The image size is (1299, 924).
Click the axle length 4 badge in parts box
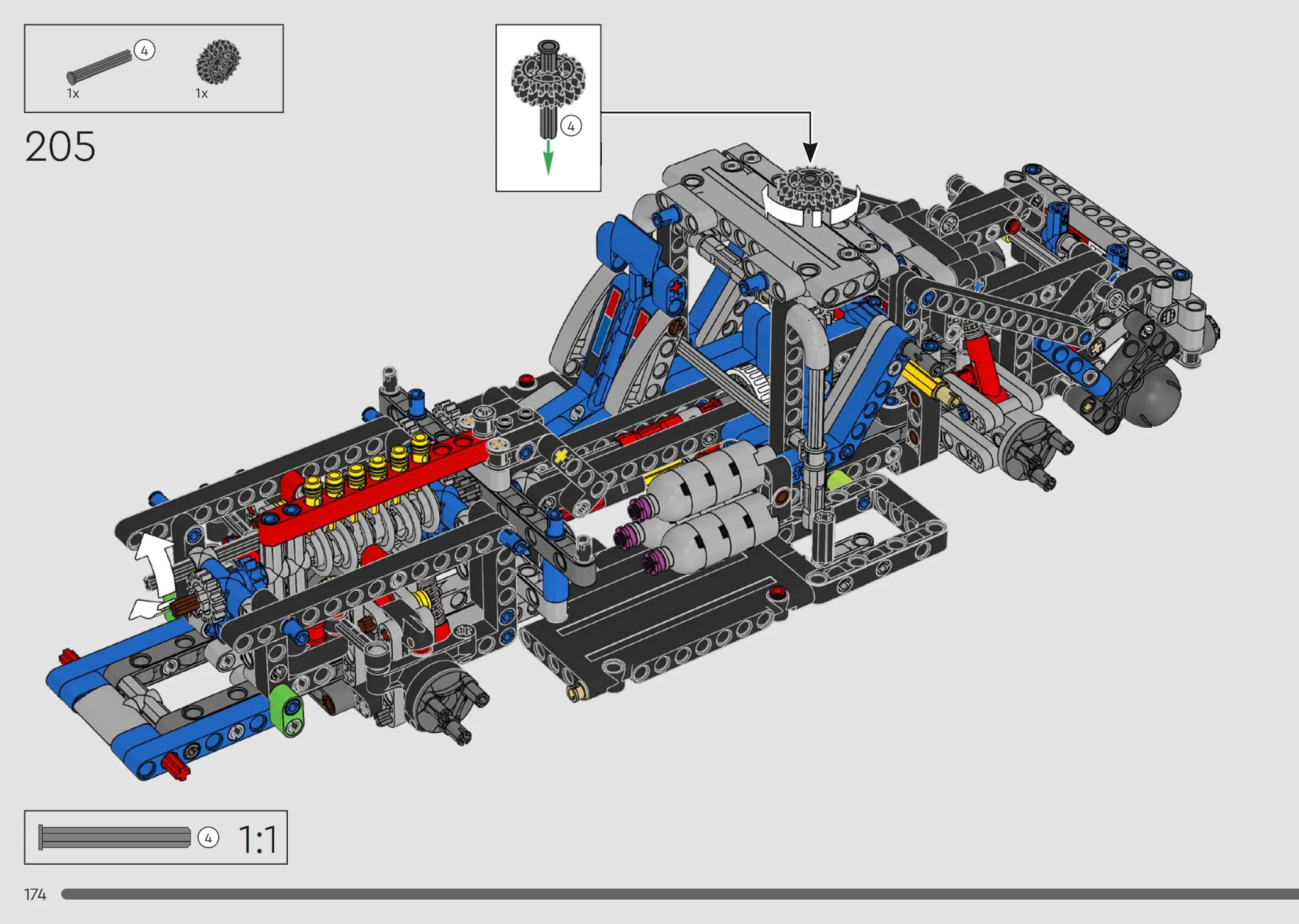coord(144,50)
